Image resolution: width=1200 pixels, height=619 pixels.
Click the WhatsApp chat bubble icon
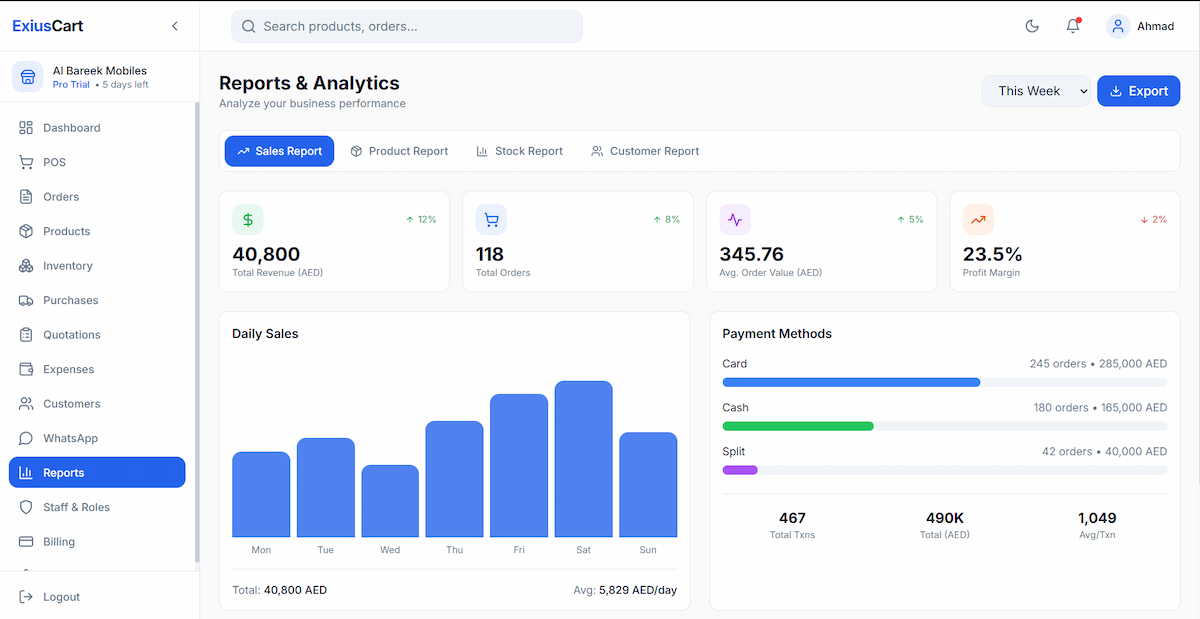26,438
